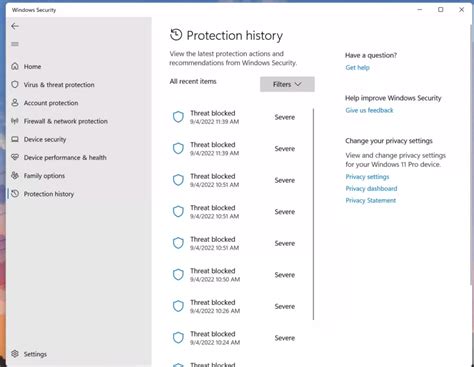Open the Privacy Statement link
This screenshot has width=474, height=367.
click(371, 200)
